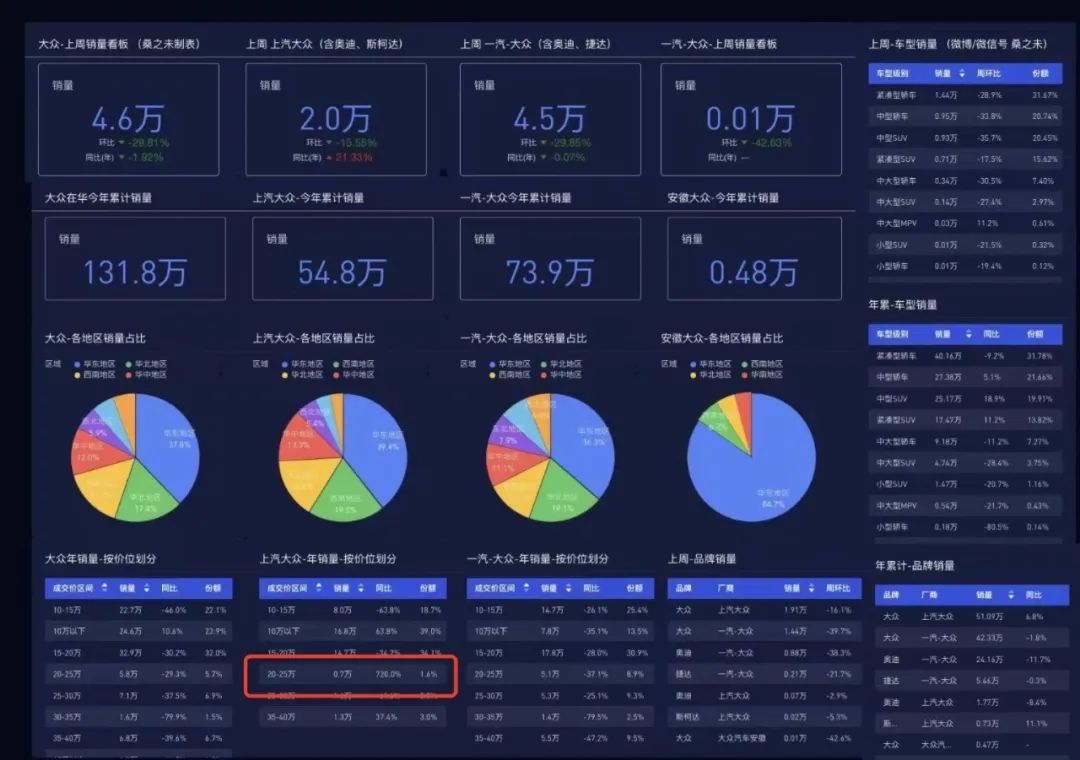Toggle 西南地区 legend in 安徽大众-各地区销量占比 chart

tap(762, 364)
